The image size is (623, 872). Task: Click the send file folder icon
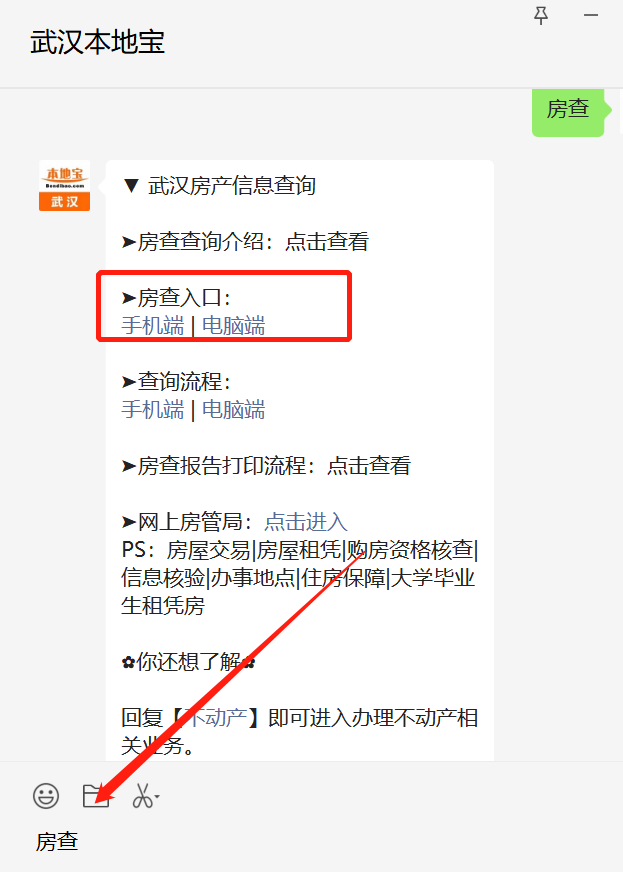pos(96,796)
